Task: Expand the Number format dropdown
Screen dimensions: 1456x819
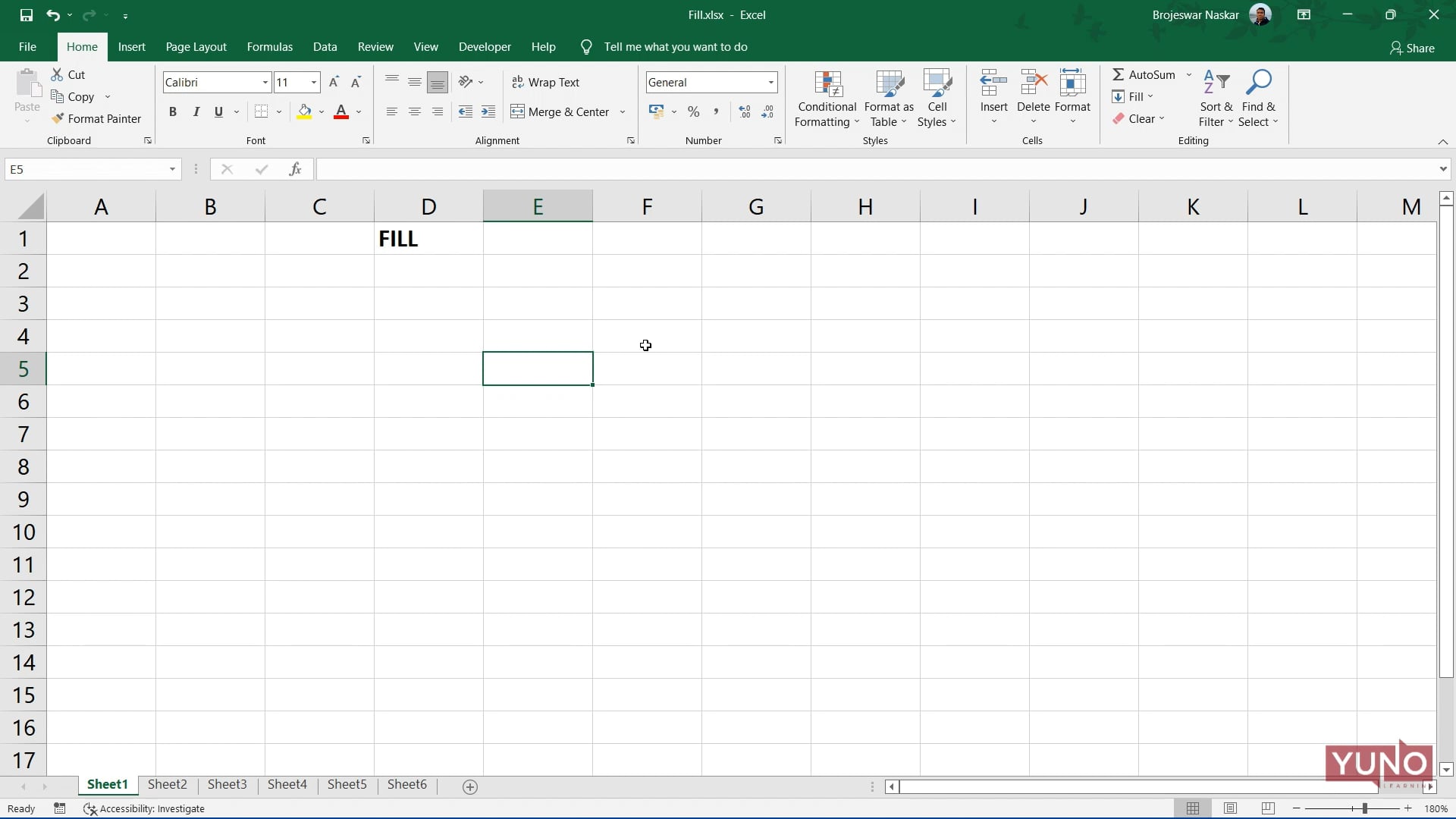Action: pos(770,82)
